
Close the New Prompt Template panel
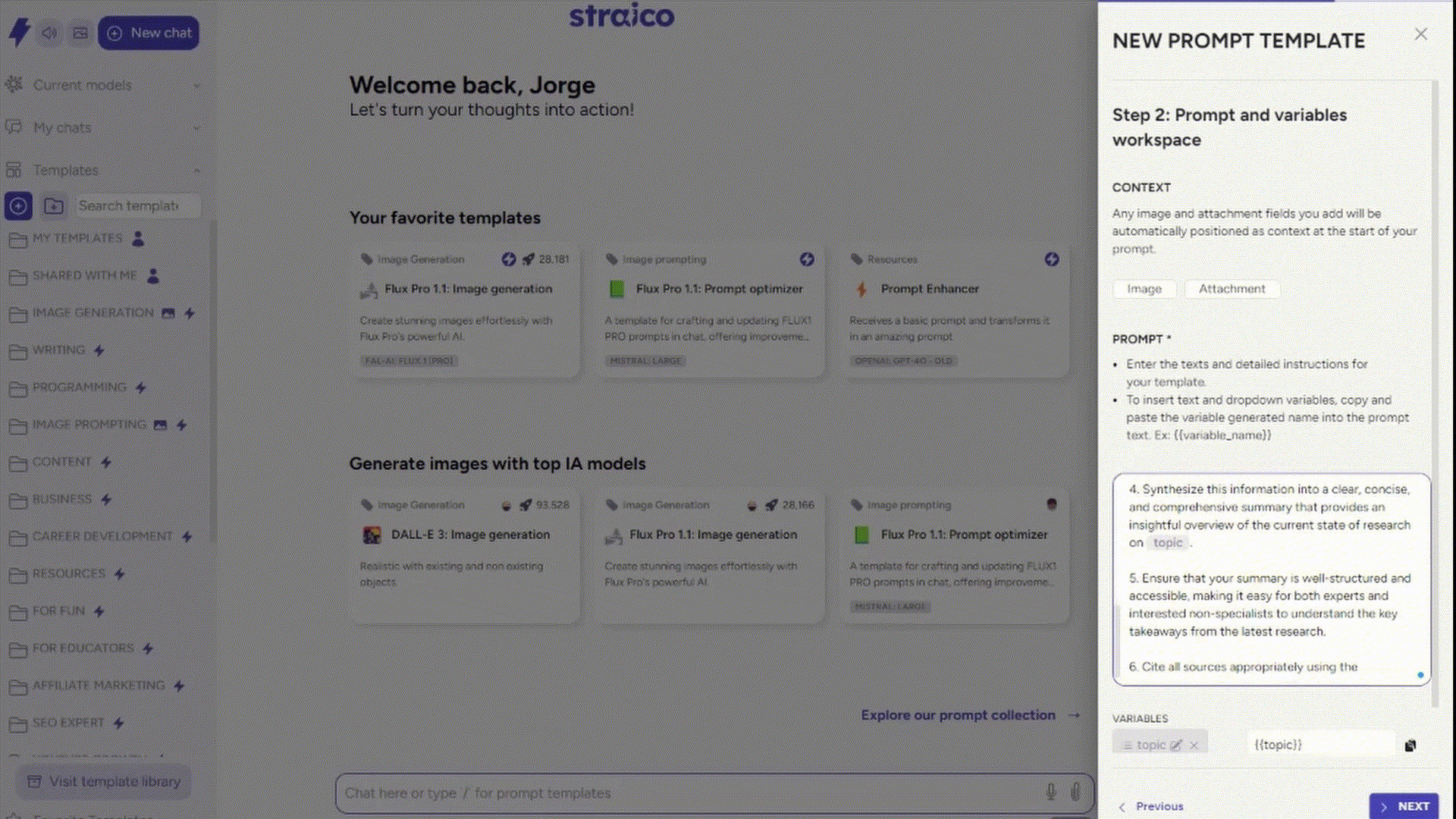(x=1421, y=34)
